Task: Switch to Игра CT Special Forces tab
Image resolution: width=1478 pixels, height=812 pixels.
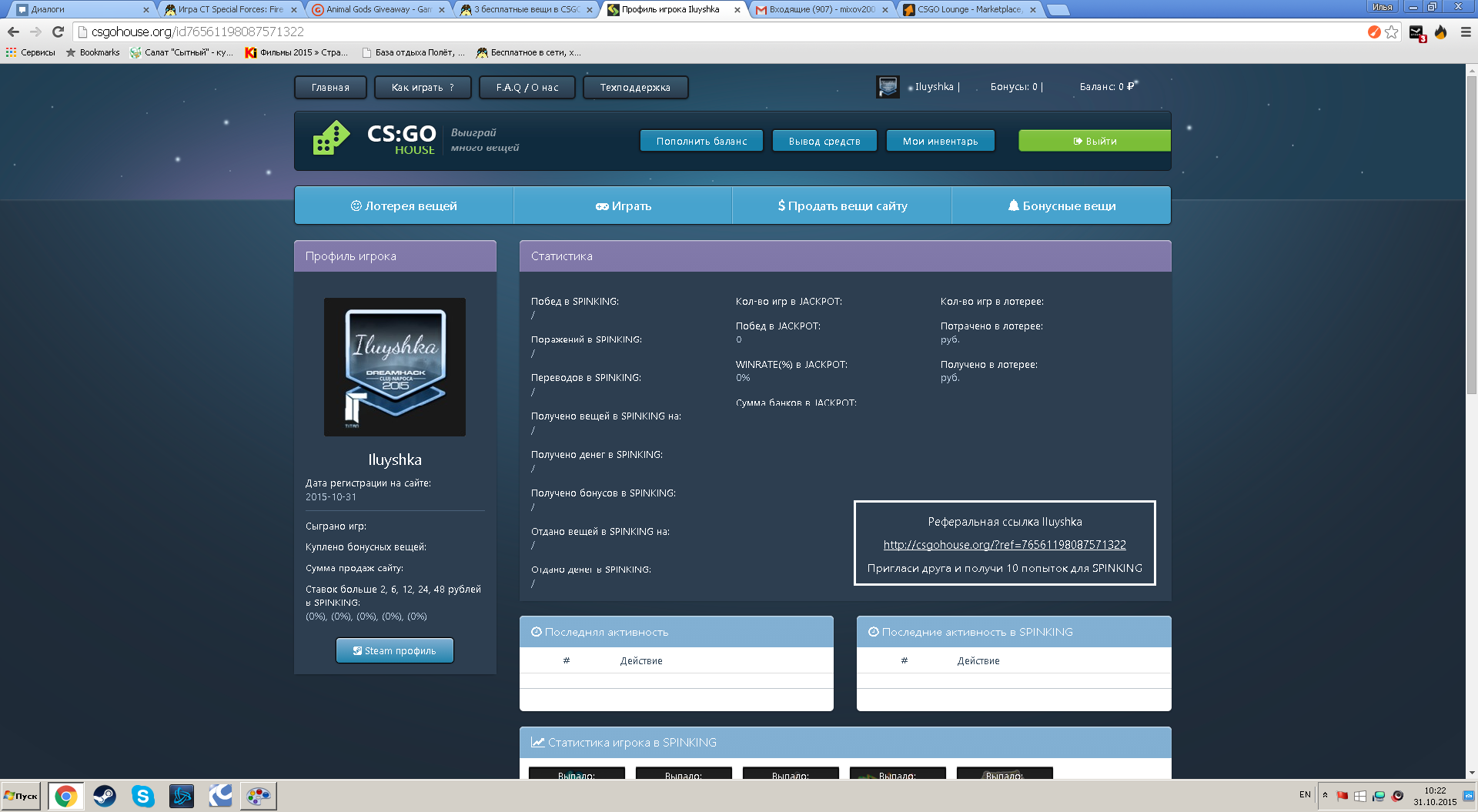Action: (x=230, y=9)
